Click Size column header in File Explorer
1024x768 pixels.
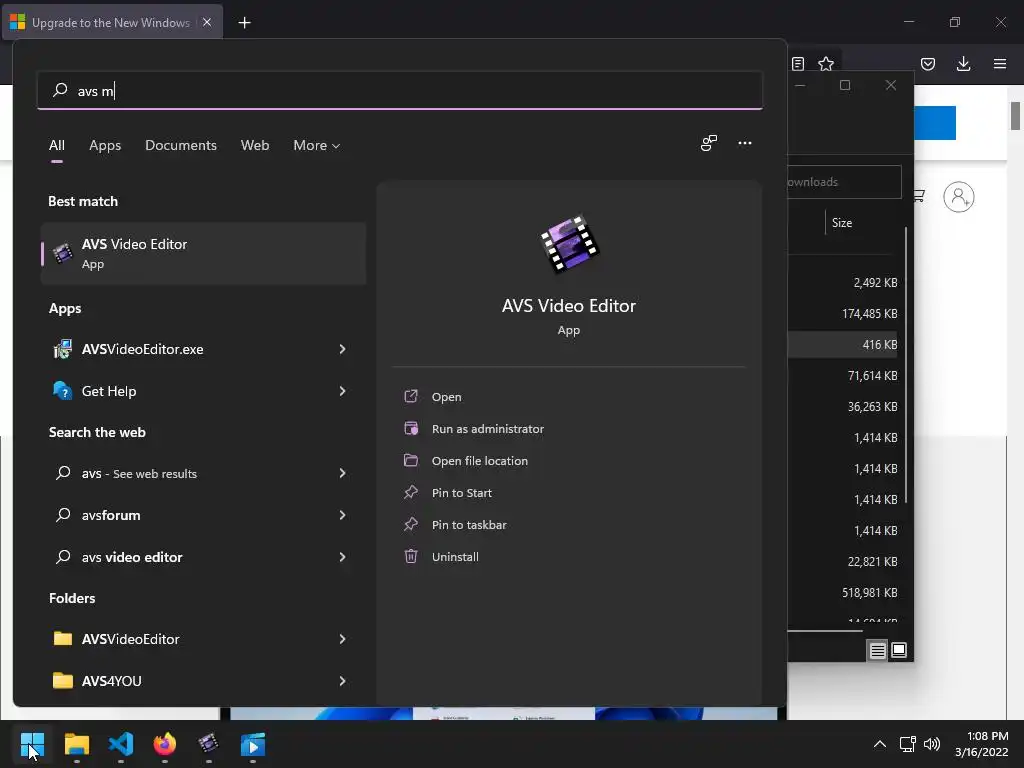point(842,223)
